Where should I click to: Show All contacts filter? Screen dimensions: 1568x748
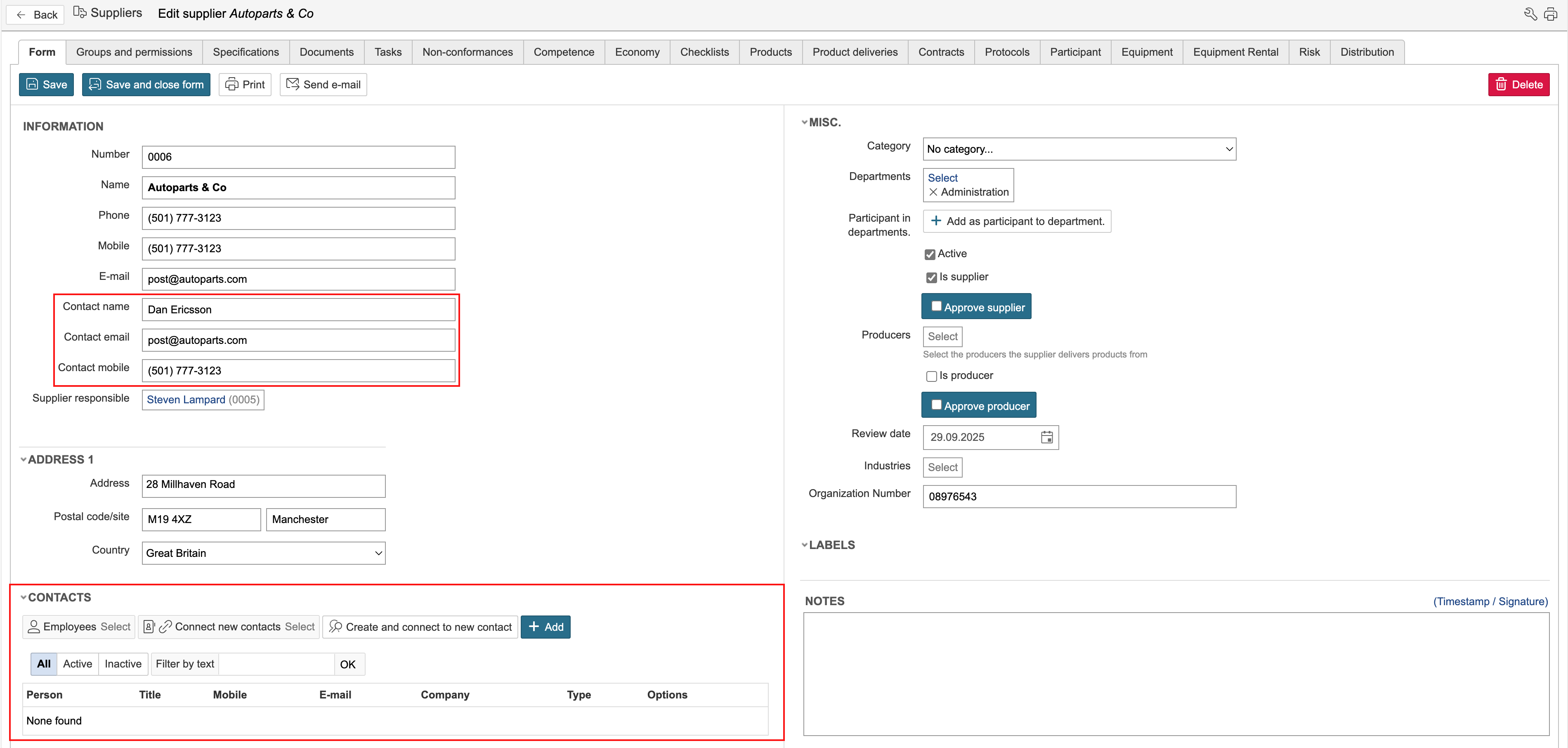tap(44, 664)
